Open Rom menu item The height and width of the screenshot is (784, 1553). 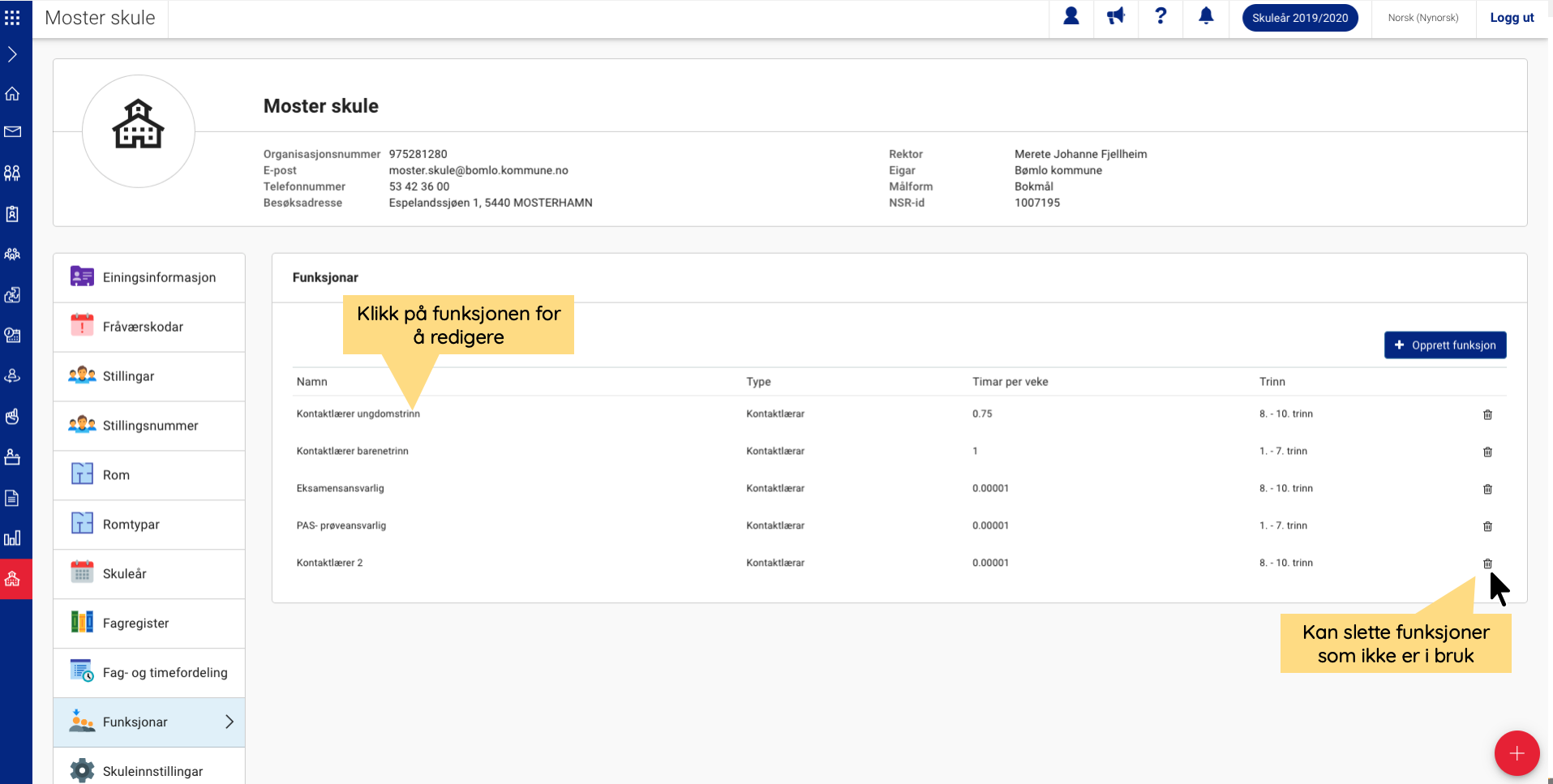point(149,475)
